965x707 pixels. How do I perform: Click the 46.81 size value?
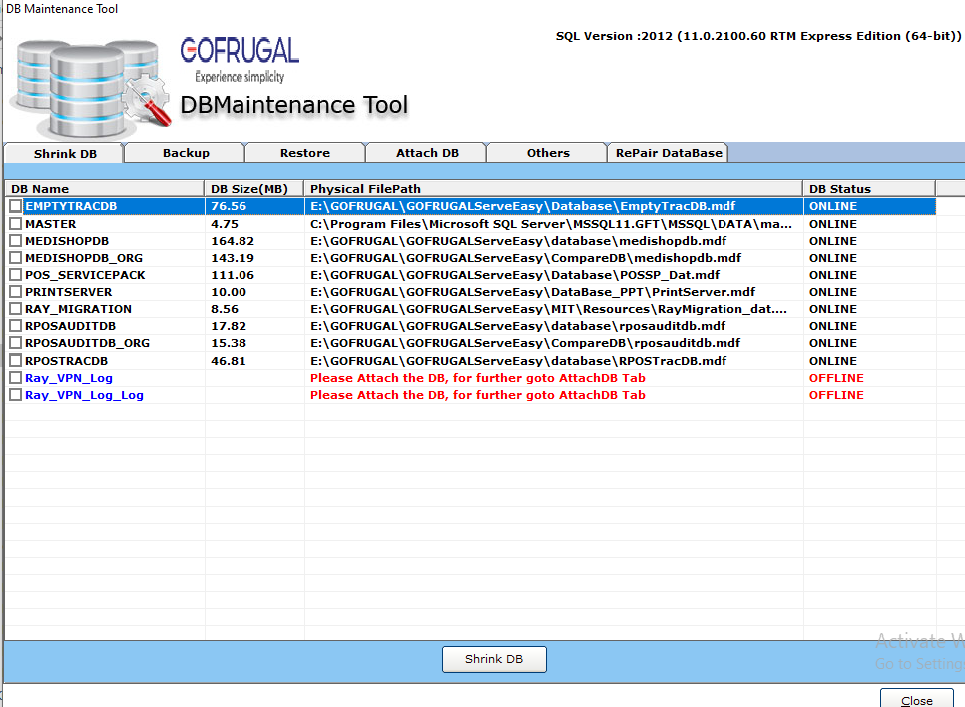pyautogui.click(x=228, y=361)
